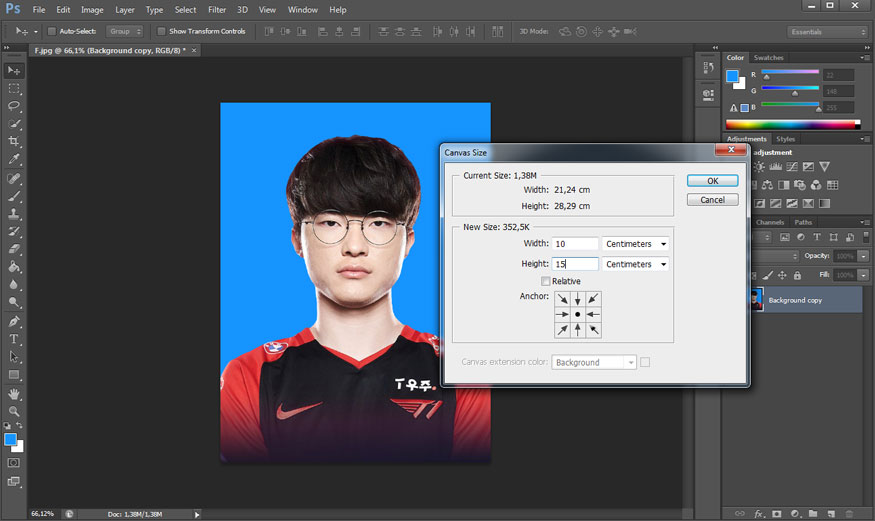Open Width units Centimeters dropdown
Image resolution: width=875 pixels, height=521 pixels.
pyautogui.click(x=635, y=244)
